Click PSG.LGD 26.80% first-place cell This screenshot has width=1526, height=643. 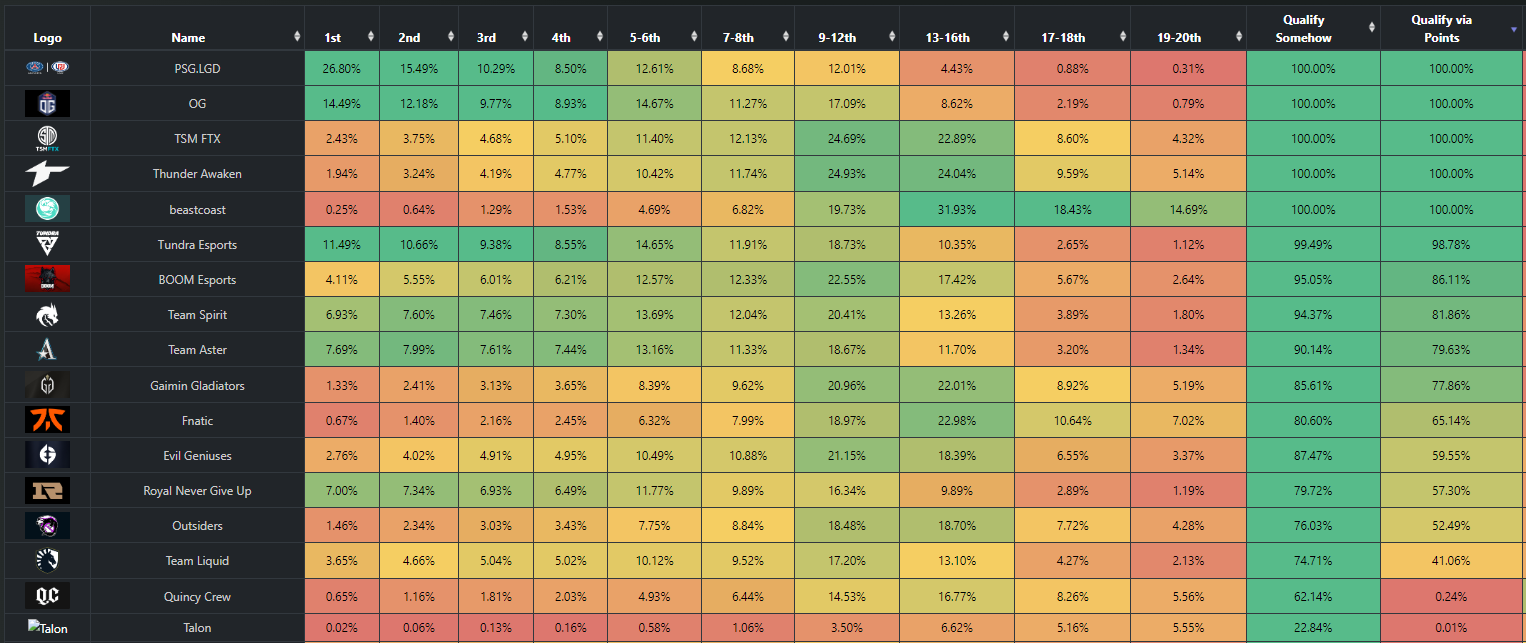[343, 68]
